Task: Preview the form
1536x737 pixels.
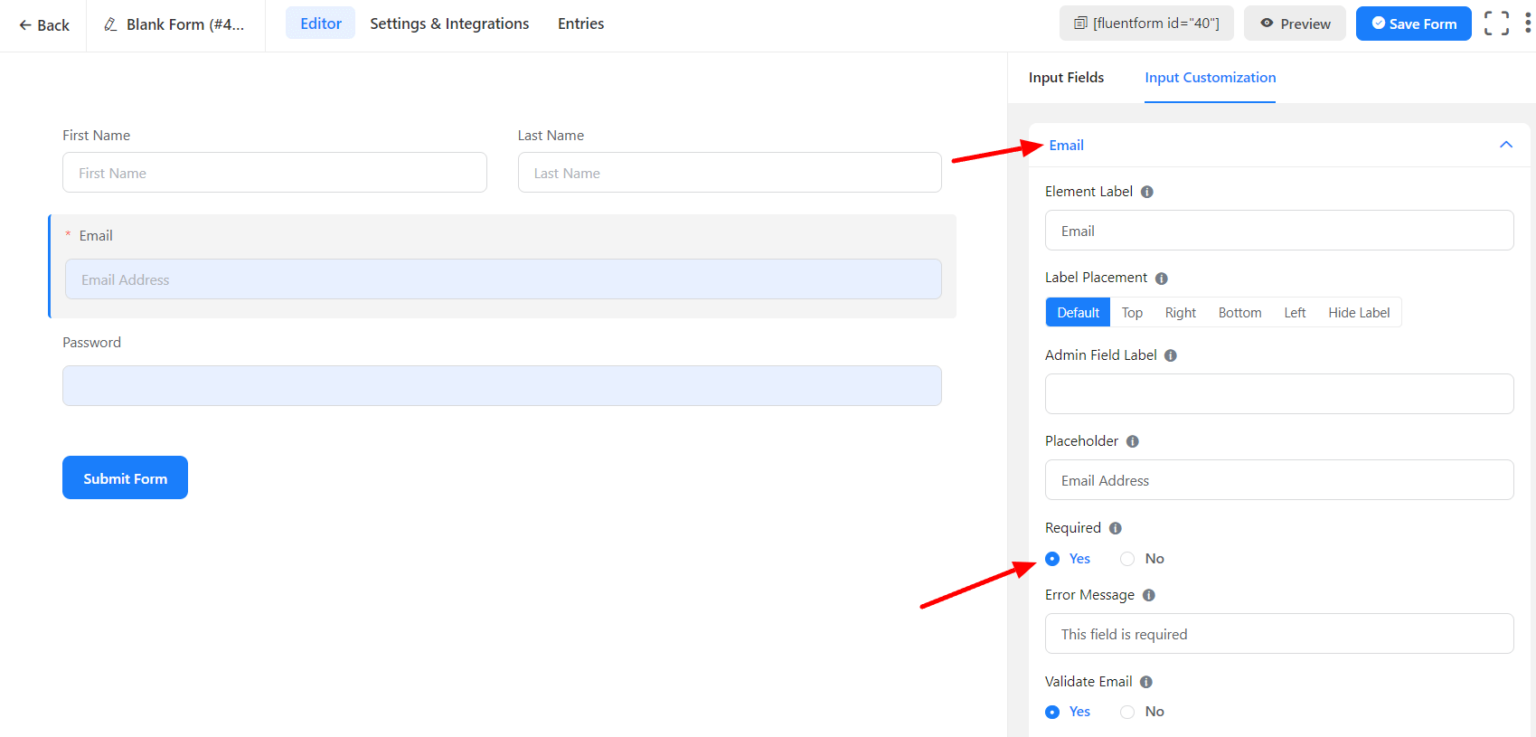Action: click(x=1294, y=22)
